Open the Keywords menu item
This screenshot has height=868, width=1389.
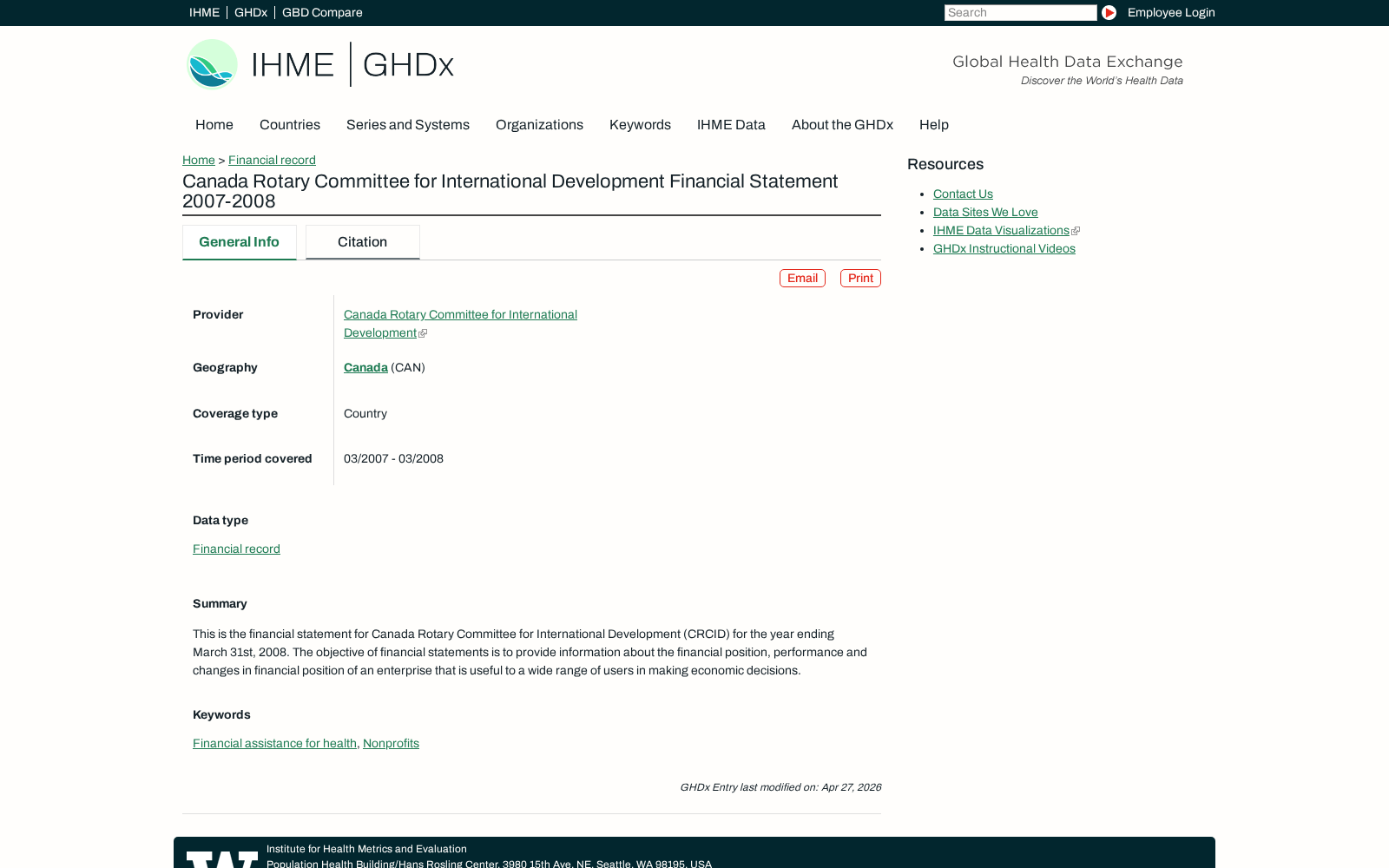[640, 125]
